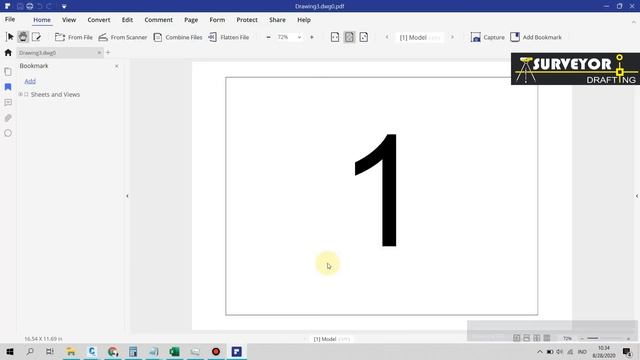640x360 pixels.
Task: Set two-page continuous view in status bar
Action: point(547,338)
